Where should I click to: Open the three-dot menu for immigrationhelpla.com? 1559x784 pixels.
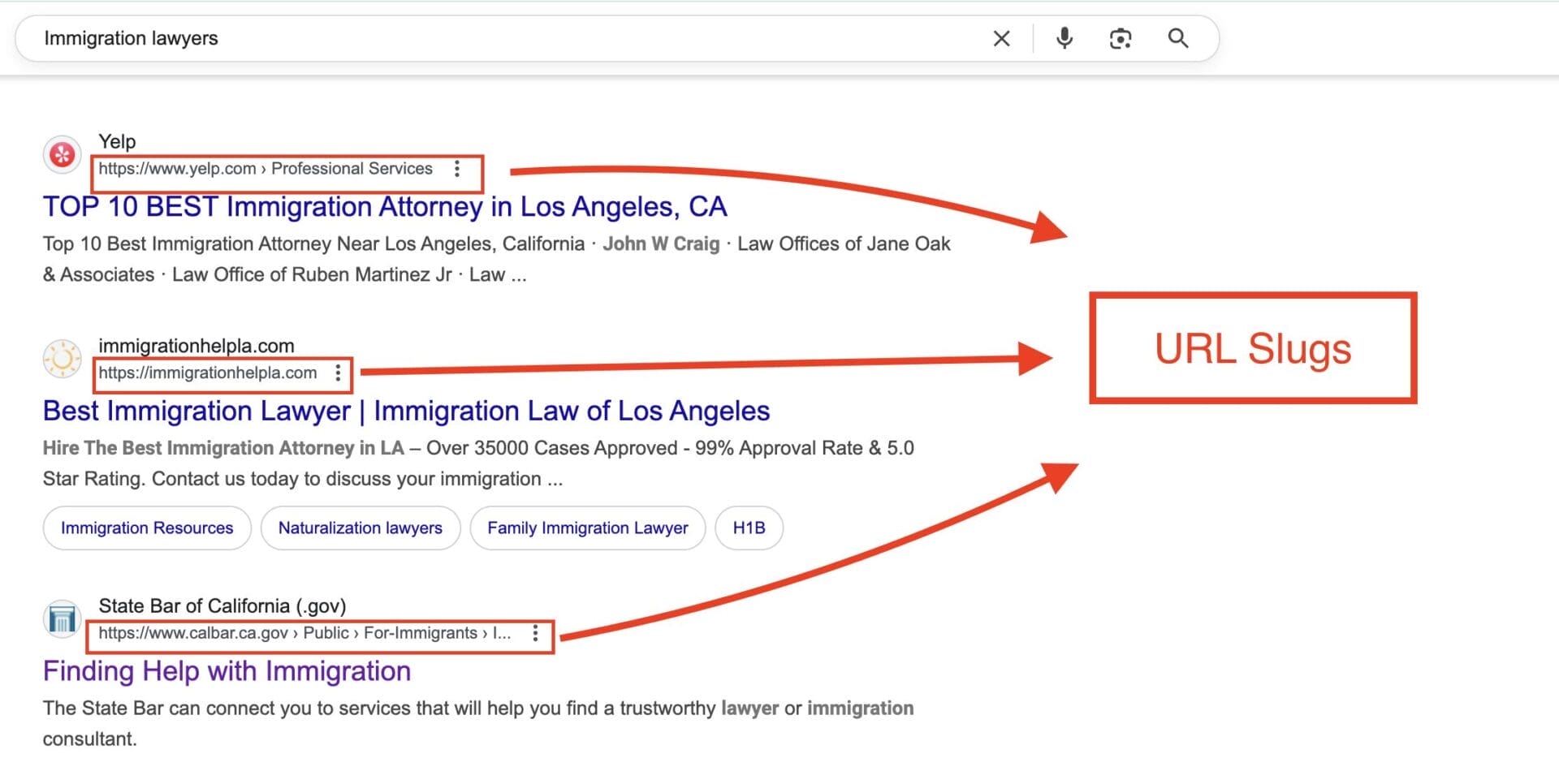point(338,373)
